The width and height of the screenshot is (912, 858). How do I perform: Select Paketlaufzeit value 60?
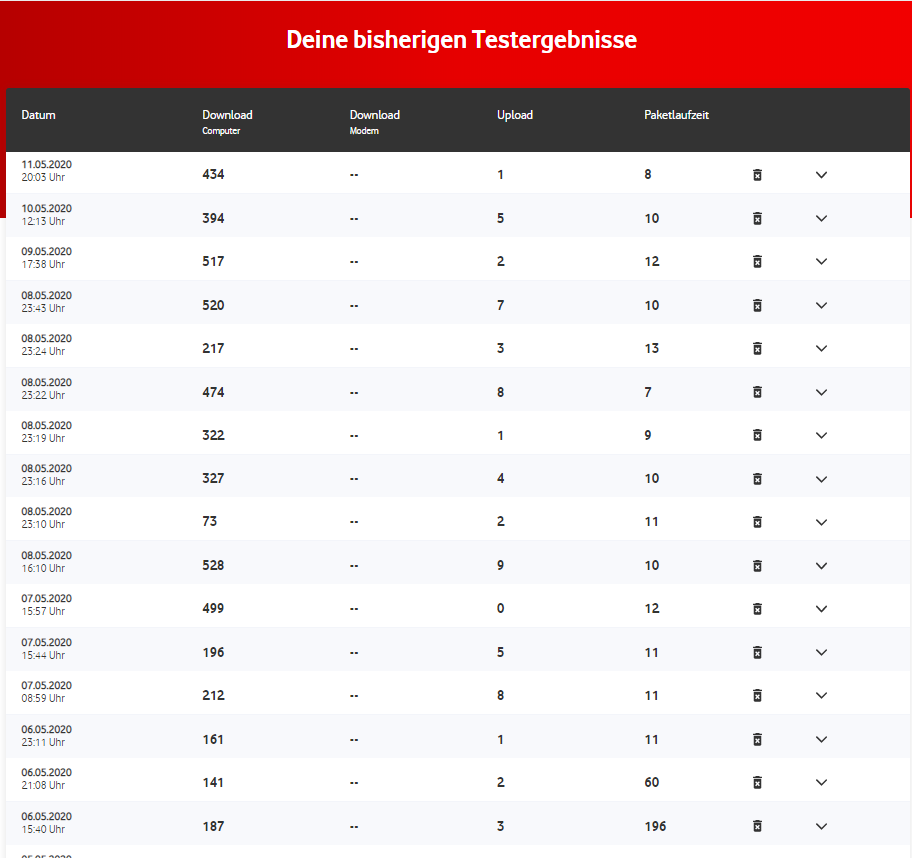(651, 782)
